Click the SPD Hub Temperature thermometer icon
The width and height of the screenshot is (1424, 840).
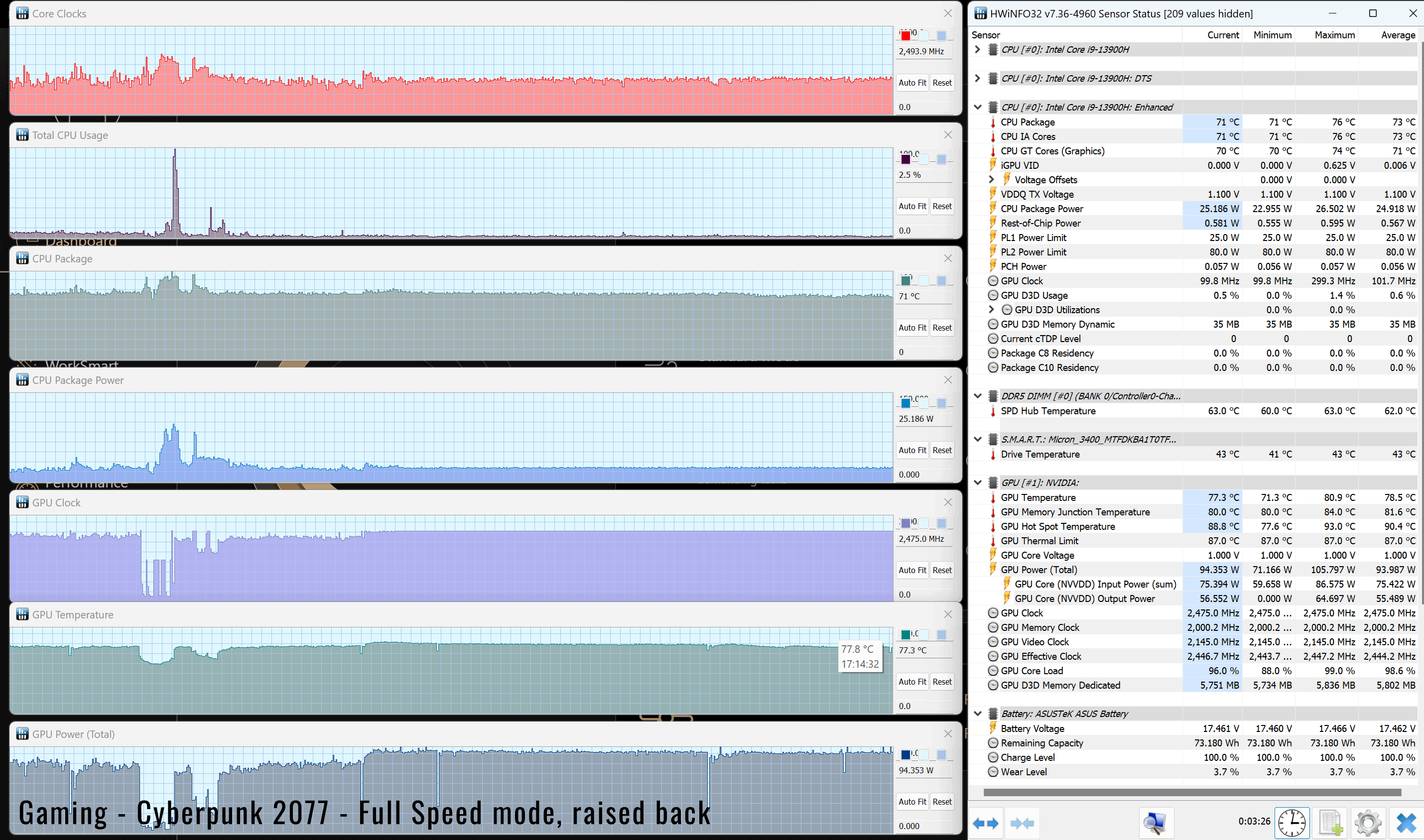click(x=993, y=411)
